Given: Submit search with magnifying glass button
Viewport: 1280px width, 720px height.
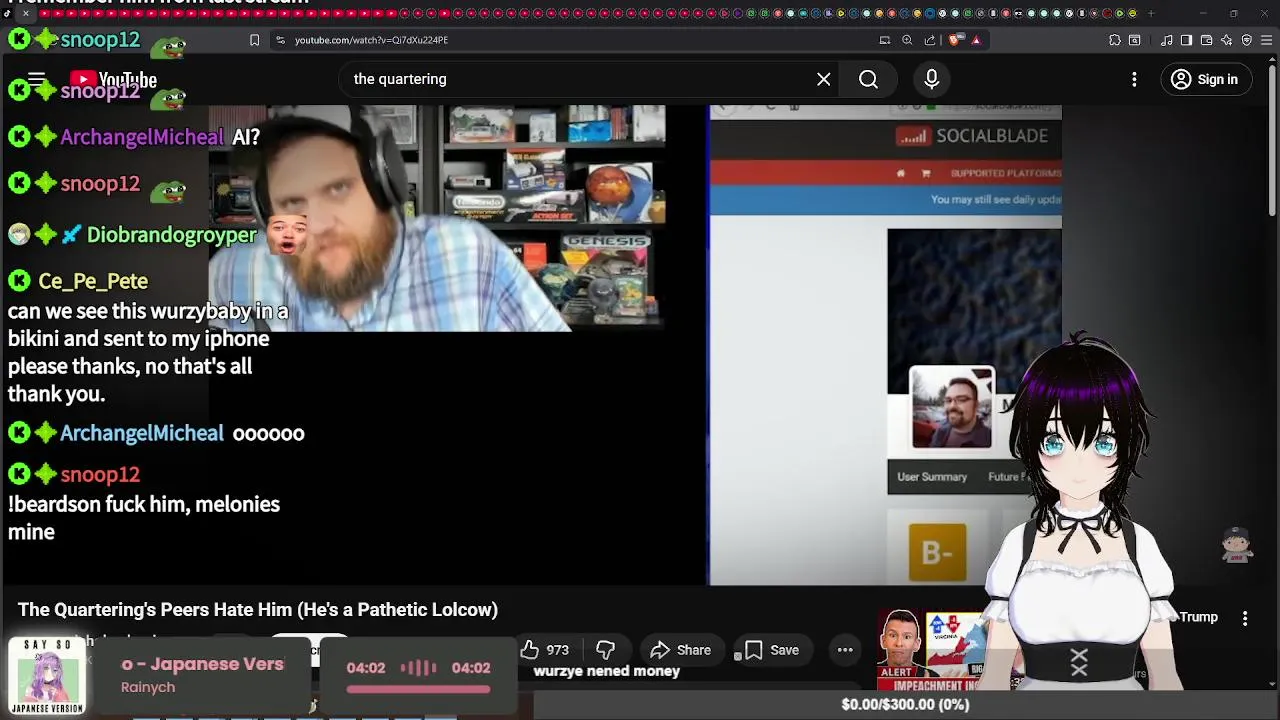Looking at the screenshot, I should coord(868,79).
